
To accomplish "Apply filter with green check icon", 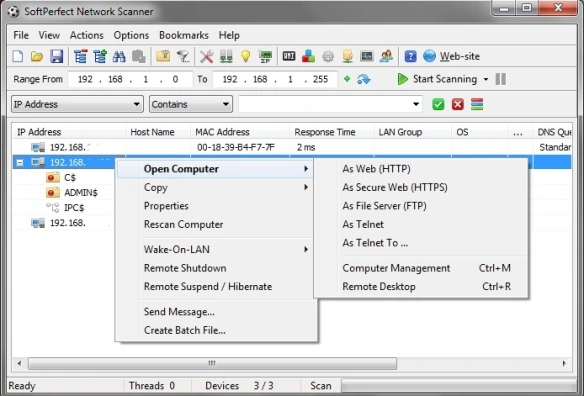I will point(438,104).
